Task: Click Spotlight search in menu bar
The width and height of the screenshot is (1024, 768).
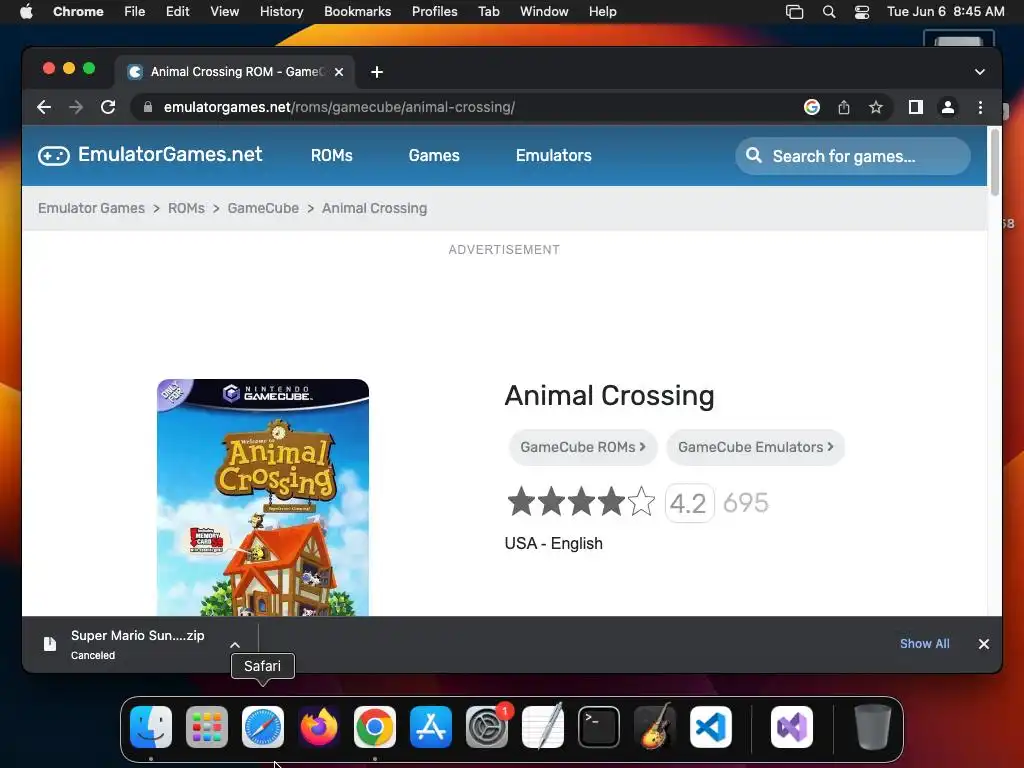Action: tap(829, 12)
